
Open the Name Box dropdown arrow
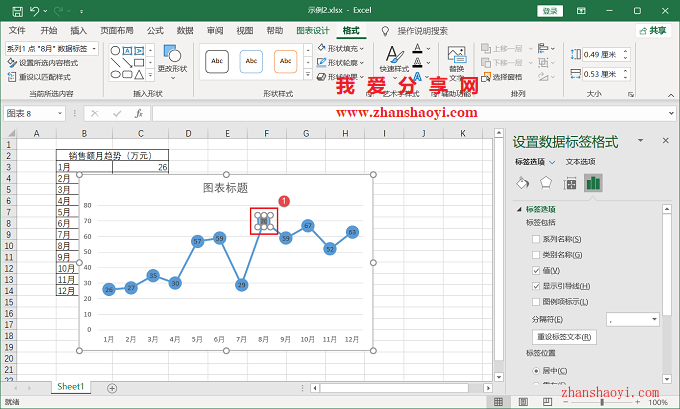pyautogui.click(x=60, y=114)
